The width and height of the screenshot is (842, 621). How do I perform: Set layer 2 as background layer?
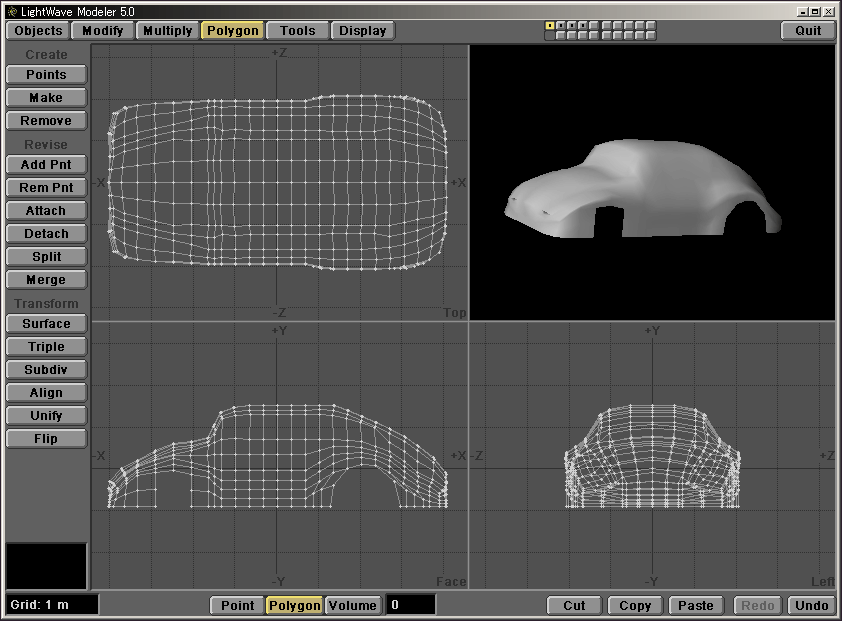561,36
